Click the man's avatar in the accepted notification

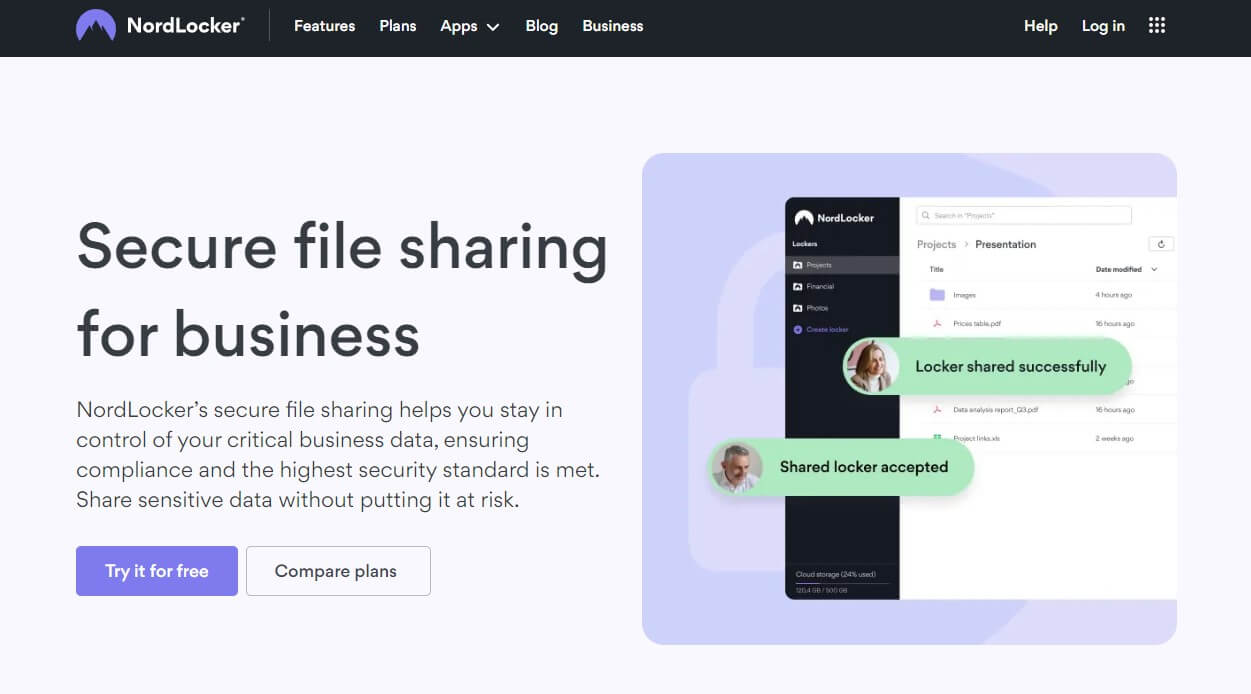[x=737, y=467]
